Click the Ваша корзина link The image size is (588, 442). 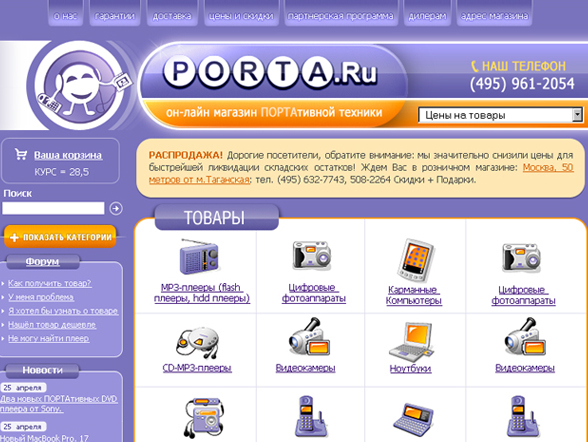click(68, 155)
